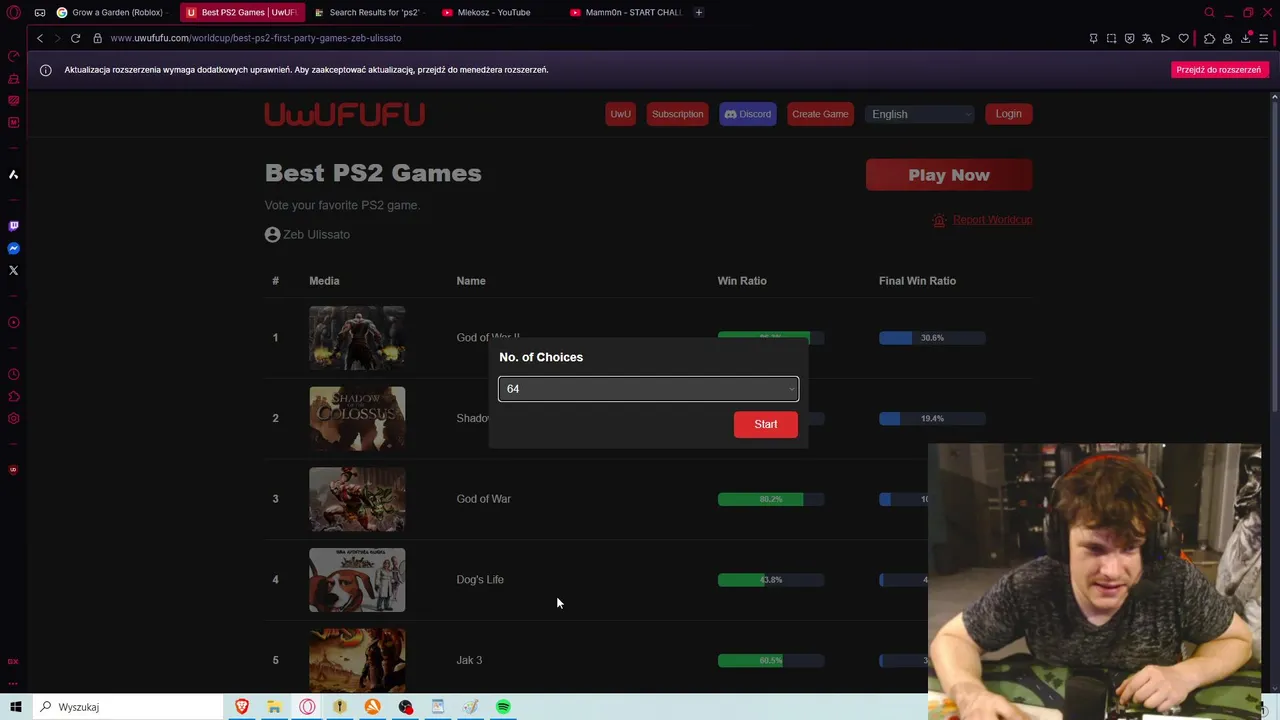Open File Explorer from the taskbar
The height and width of the screenshot is (720, 1280).
tap(274, 707)
